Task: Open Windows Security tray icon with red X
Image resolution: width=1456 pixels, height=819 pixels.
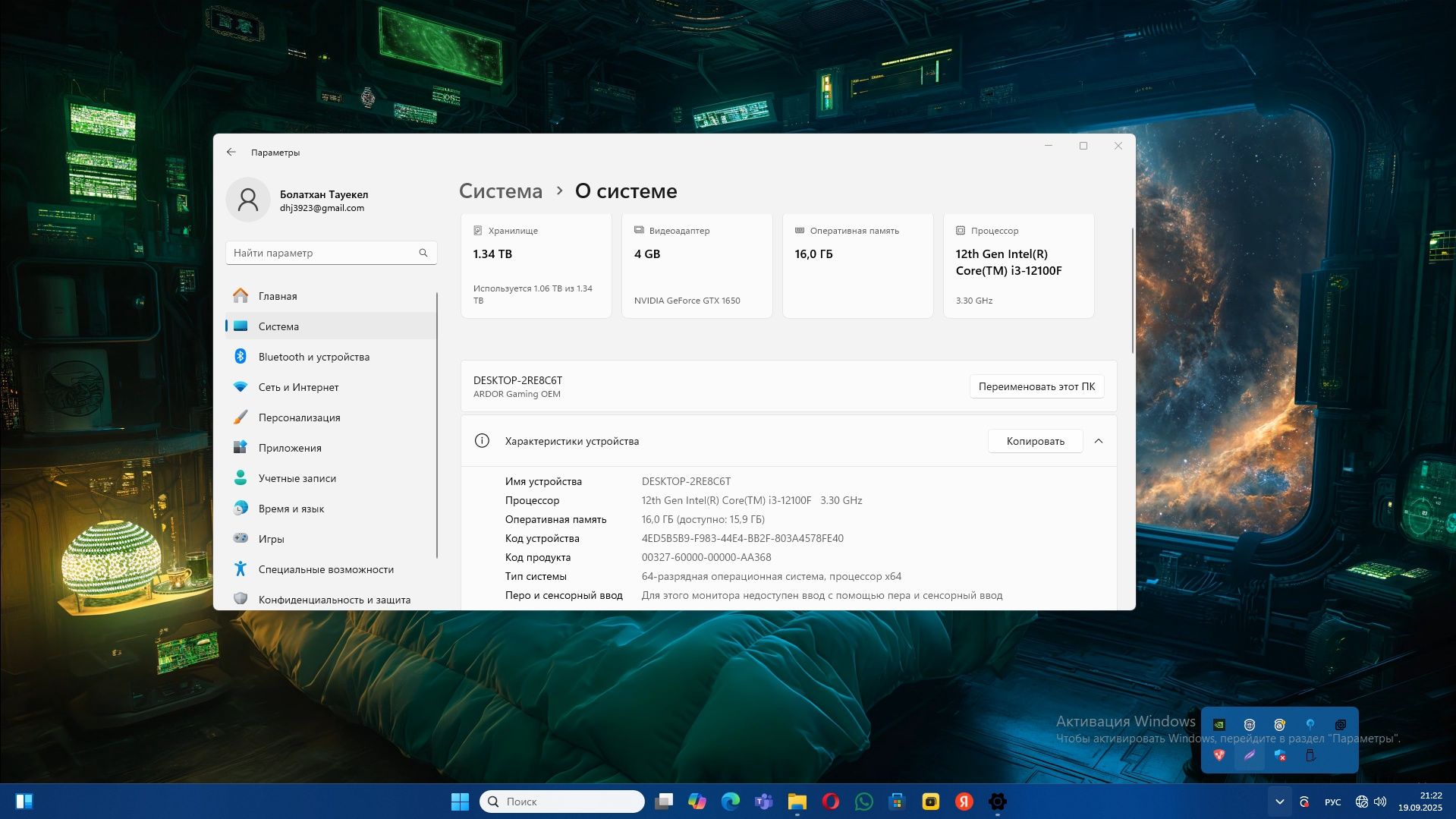Action: 1280,755
